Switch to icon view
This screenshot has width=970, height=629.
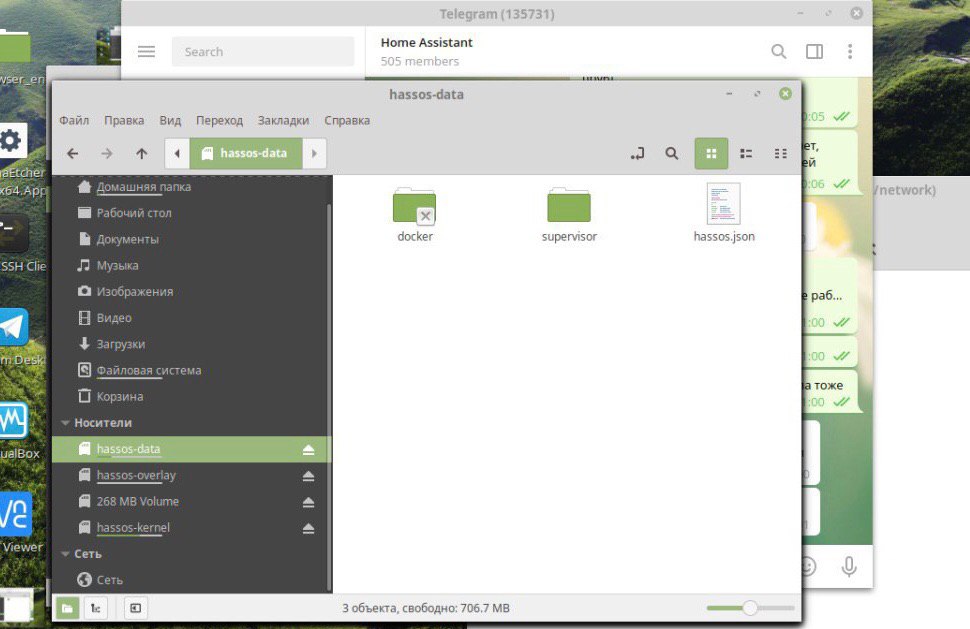tap(711, 153)
